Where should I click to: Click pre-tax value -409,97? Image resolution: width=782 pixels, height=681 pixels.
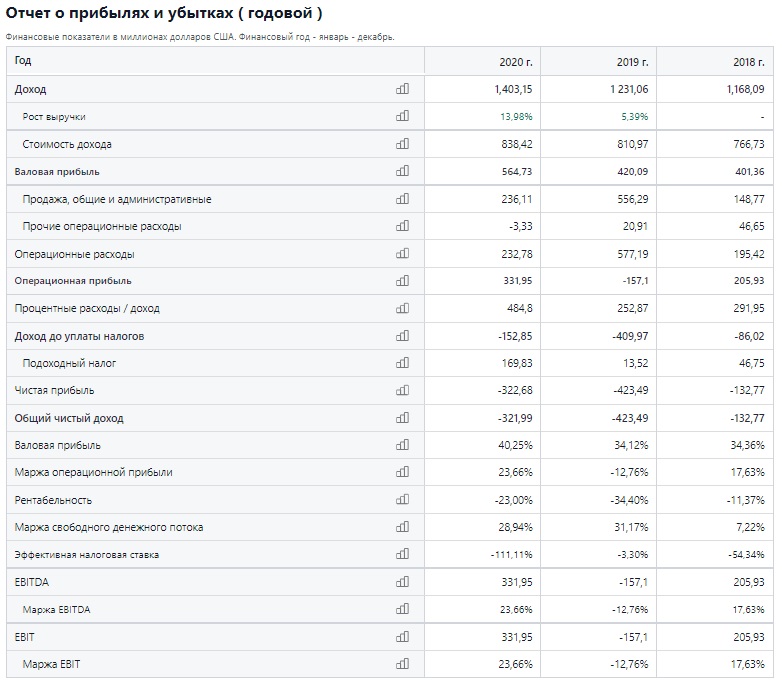tap(630, 336)
